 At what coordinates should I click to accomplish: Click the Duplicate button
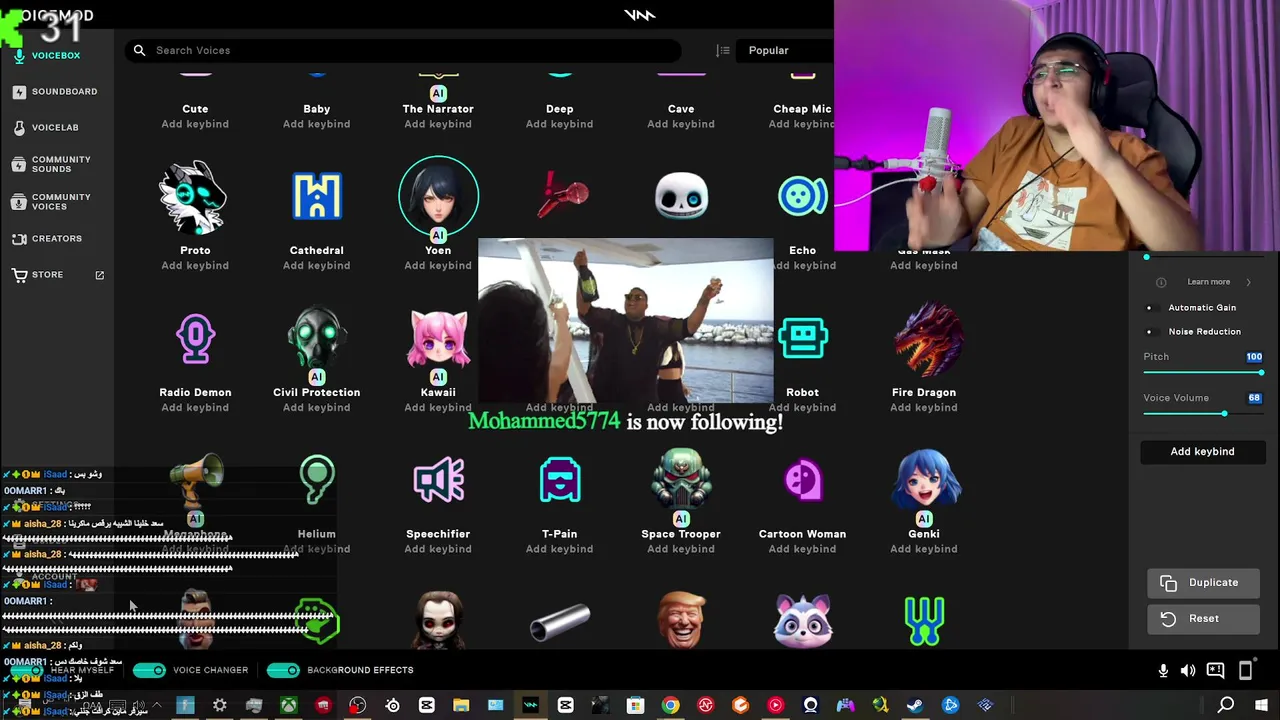pyautogui.click(x=1203, y=582)
